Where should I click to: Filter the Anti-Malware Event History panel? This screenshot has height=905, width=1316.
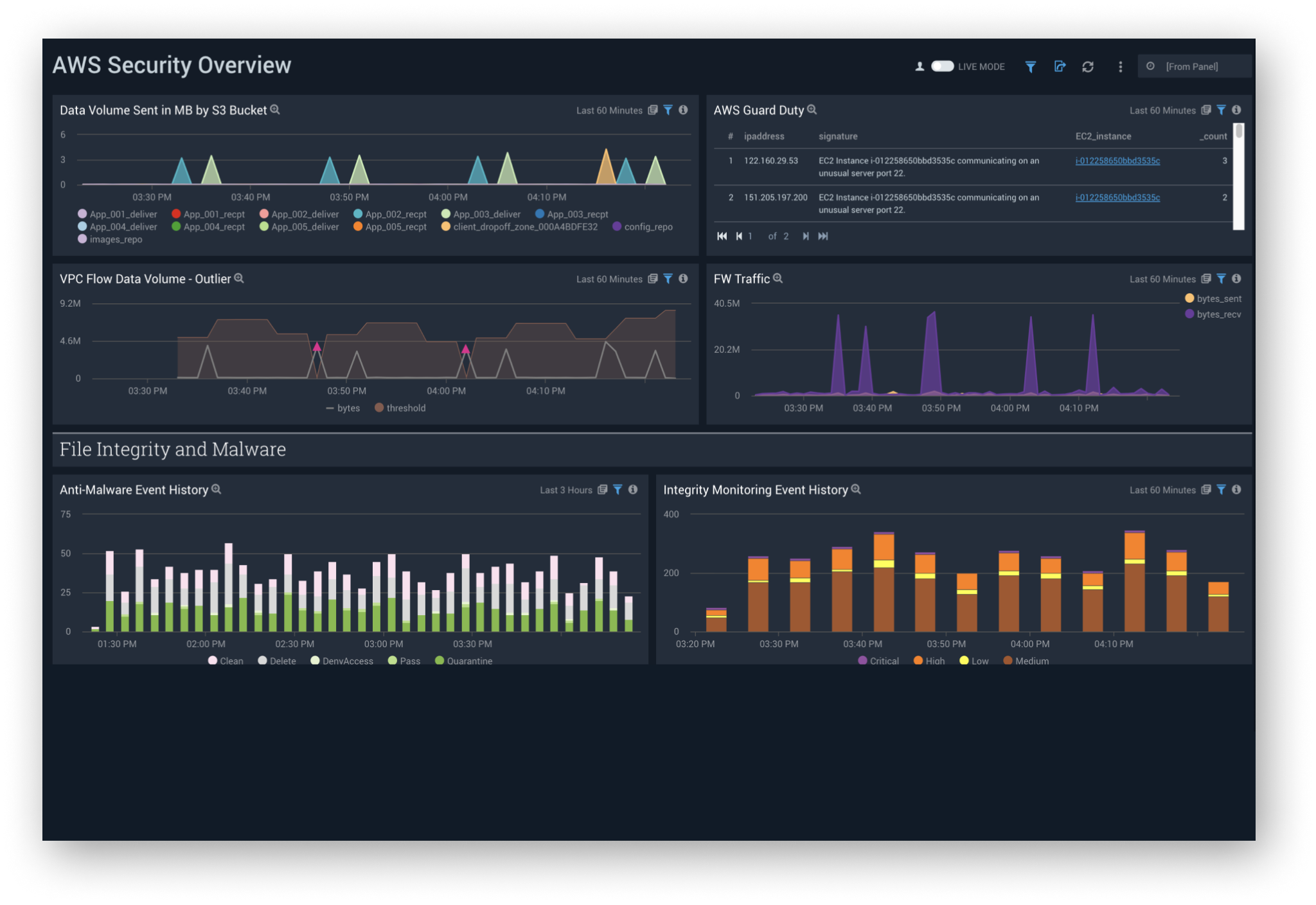coord(618,489)
